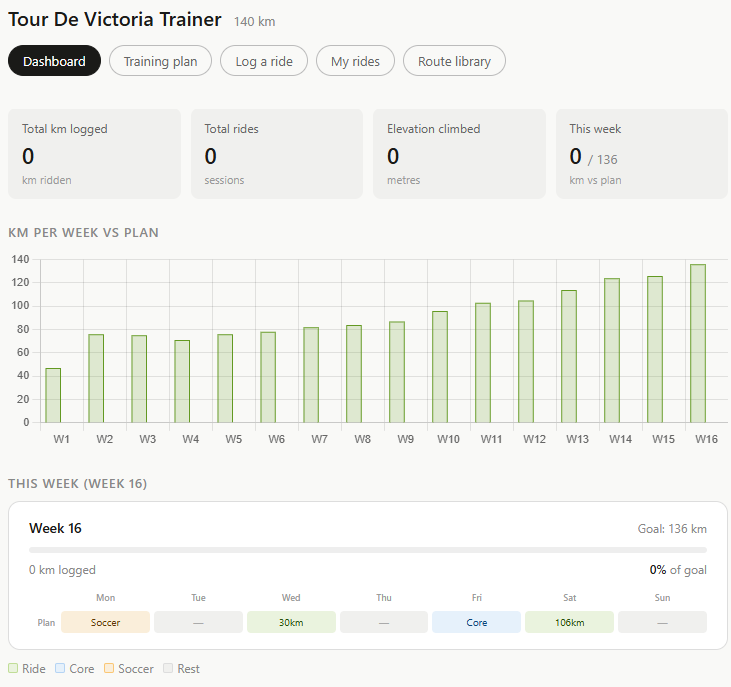Click the 140 km label beside title
731x687 pixels.
coord(255,22)
